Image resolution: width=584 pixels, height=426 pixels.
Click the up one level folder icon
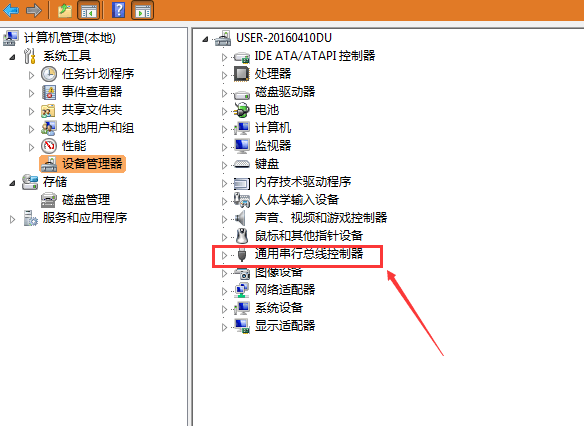point(65,10)
